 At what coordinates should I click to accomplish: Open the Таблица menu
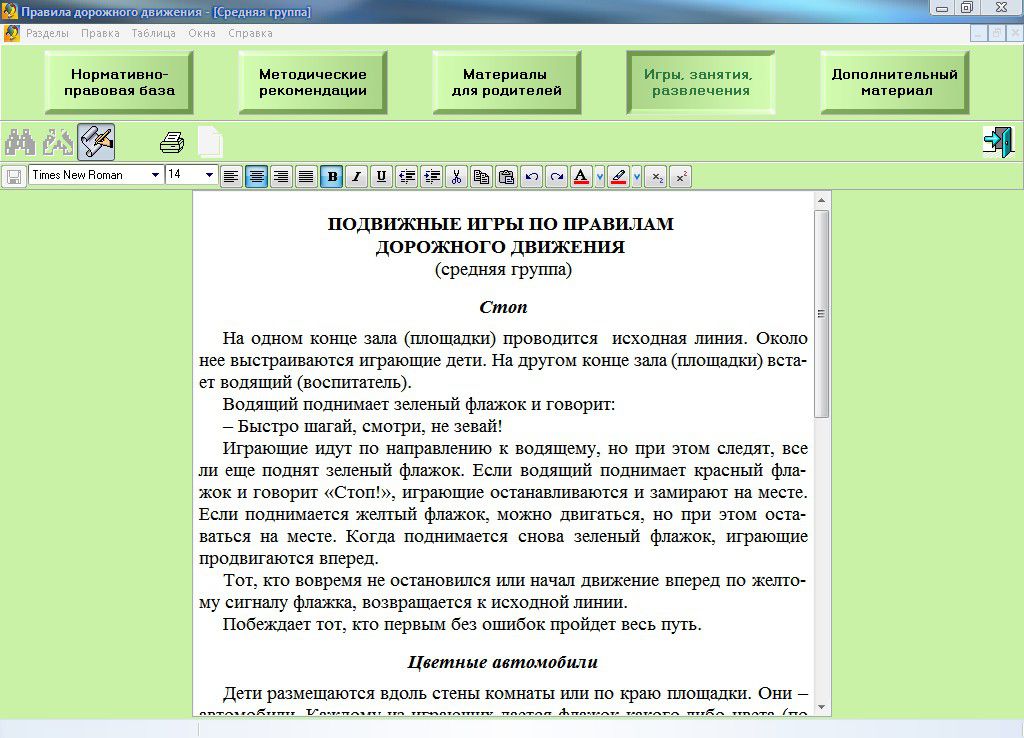(153, 33)
